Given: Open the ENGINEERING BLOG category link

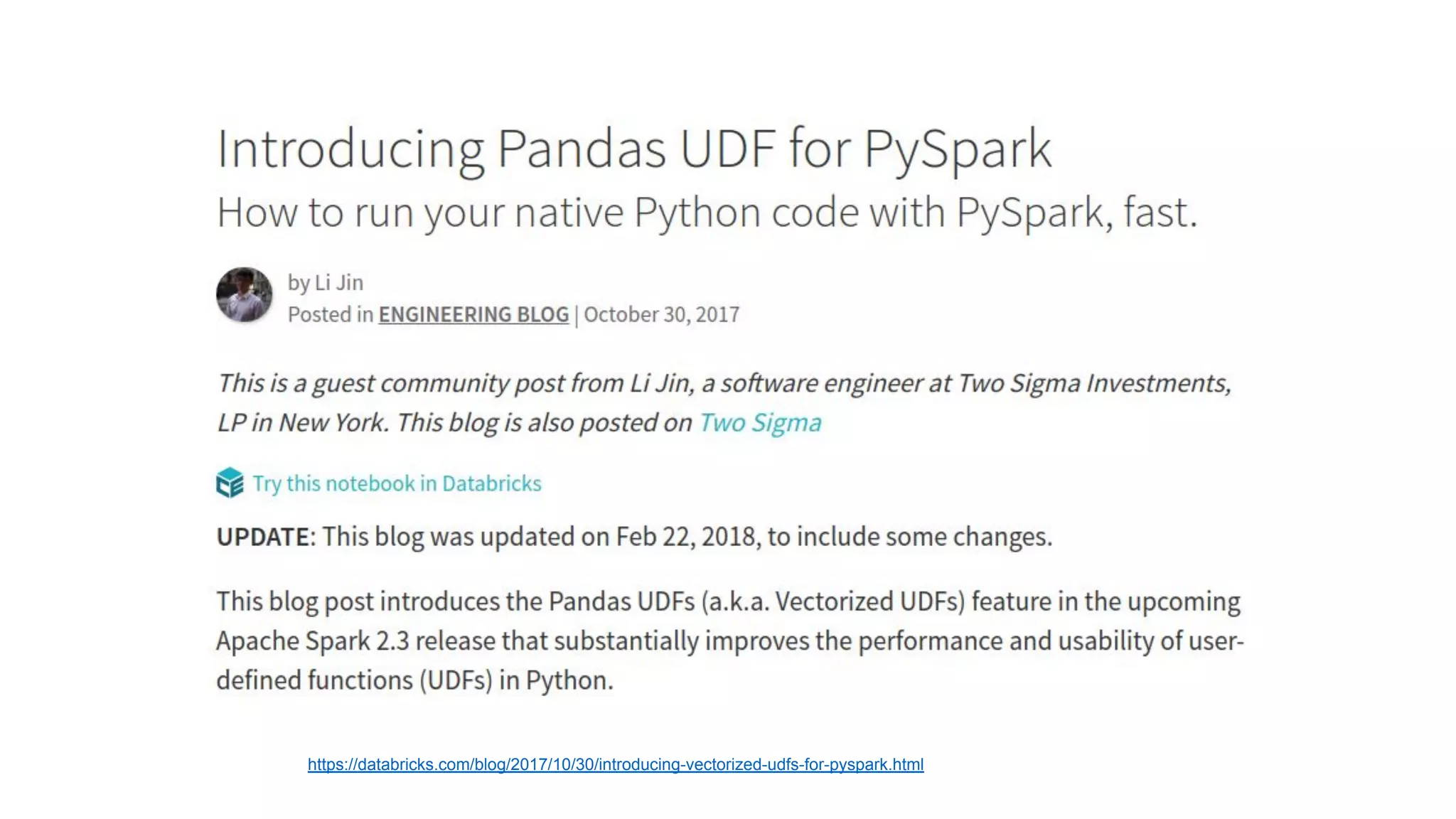Looking at the screenshot, I should (473, 314).
